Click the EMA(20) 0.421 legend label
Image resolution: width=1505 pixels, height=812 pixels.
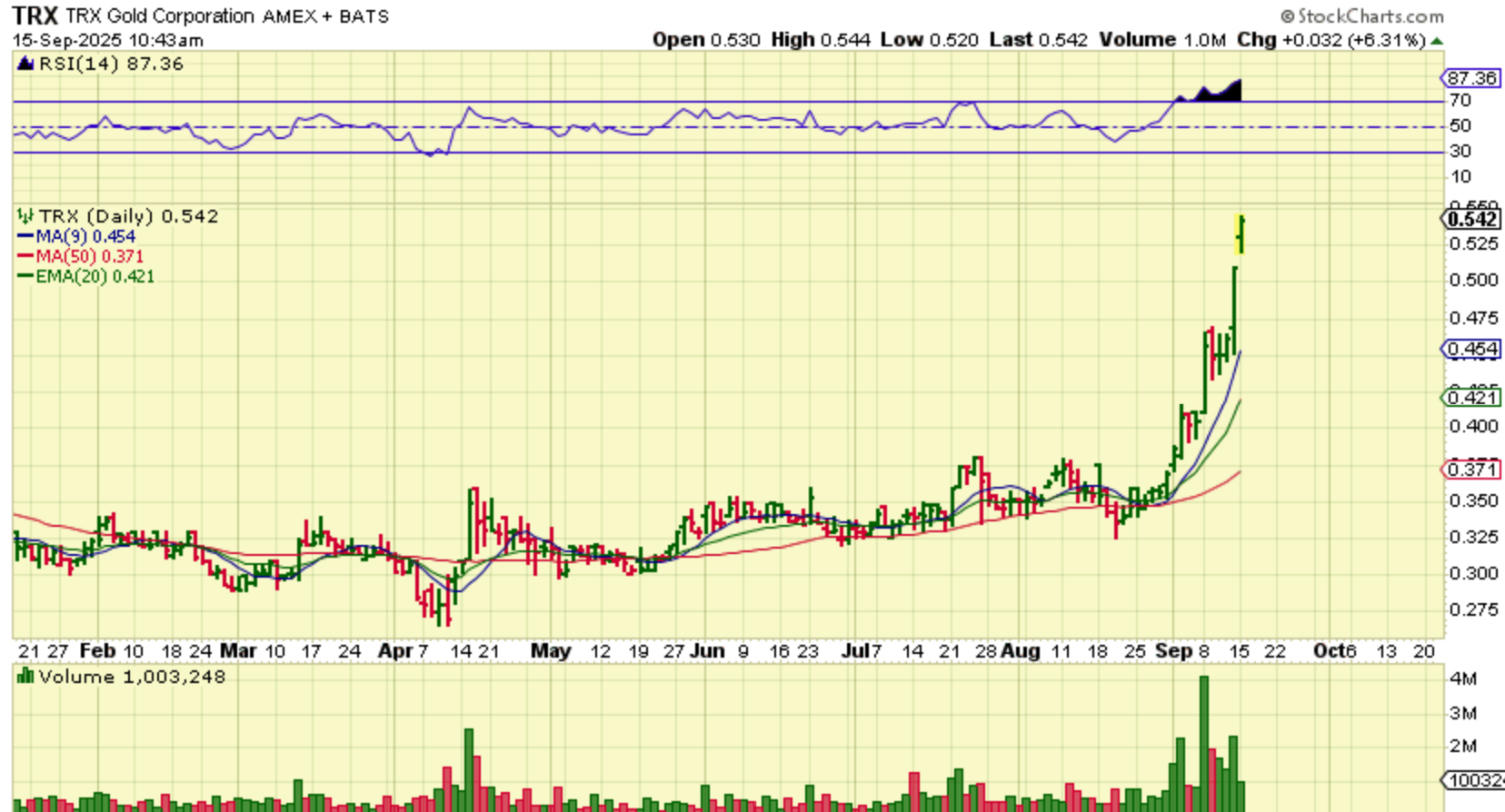click(95, 277)
